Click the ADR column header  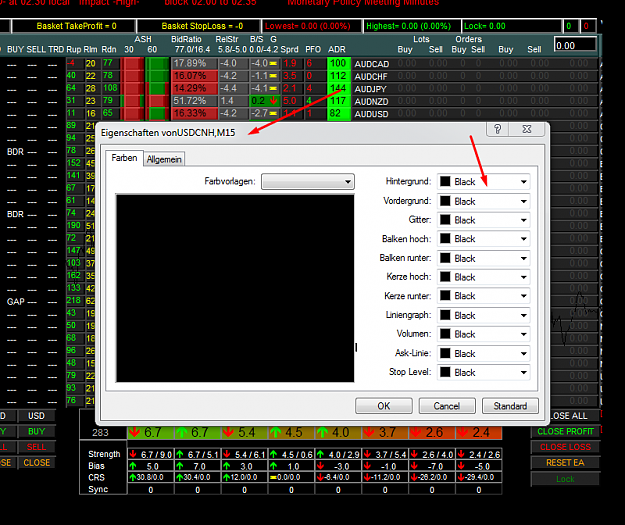coord(337,49)
